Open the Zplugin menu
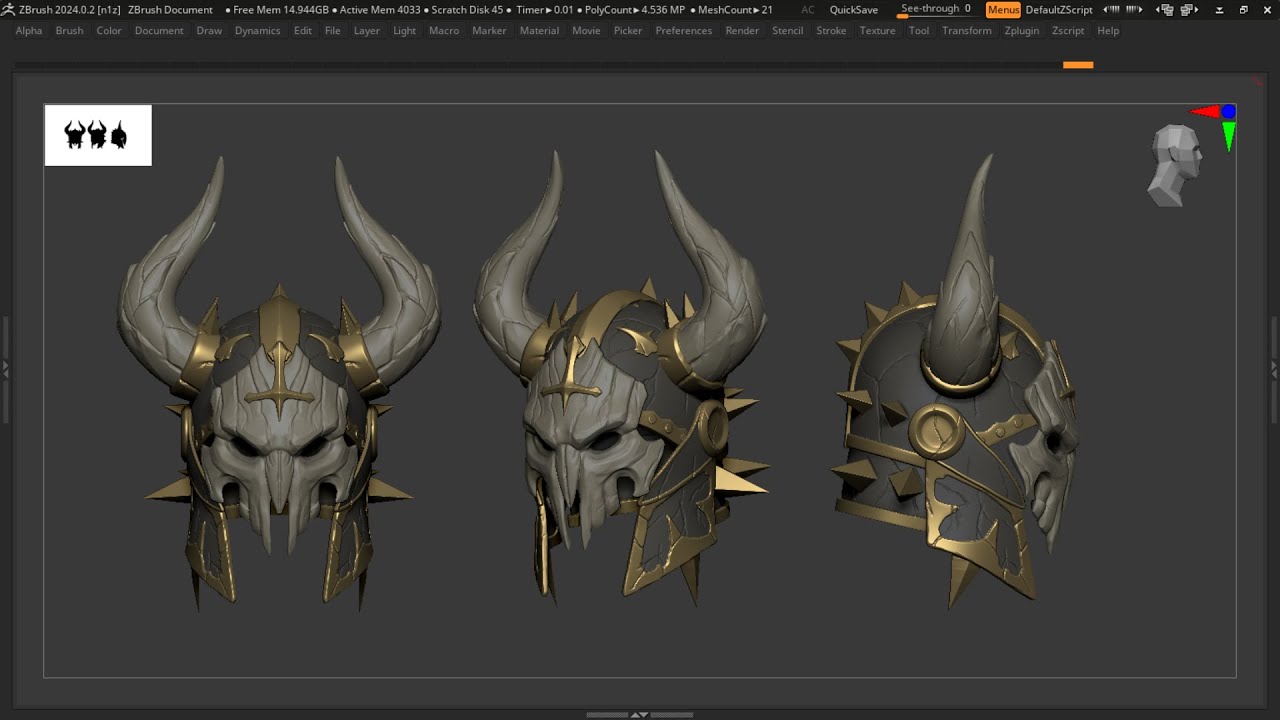1280x720 pixels. [1022, 31]
